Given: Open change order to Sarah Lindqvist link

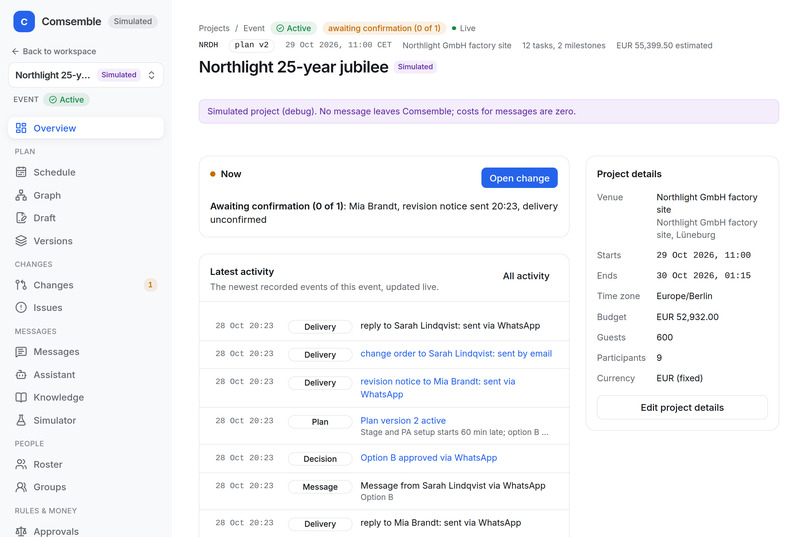Looking at the screenshot, I should point(456,354).
